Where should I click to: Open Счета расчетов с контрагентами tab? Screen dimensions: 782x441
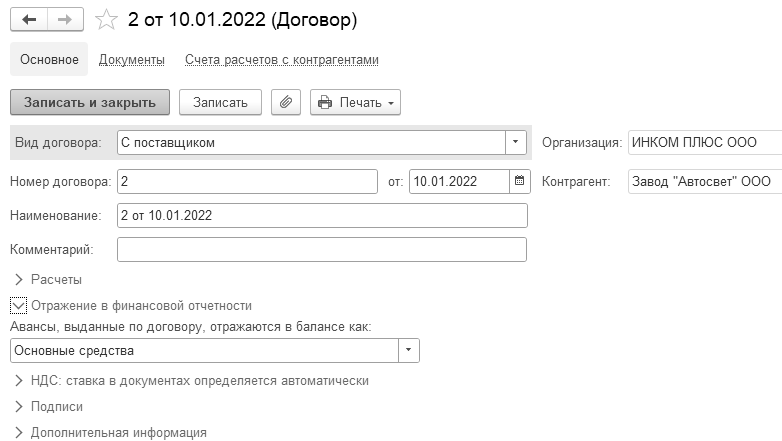point(282,60)
